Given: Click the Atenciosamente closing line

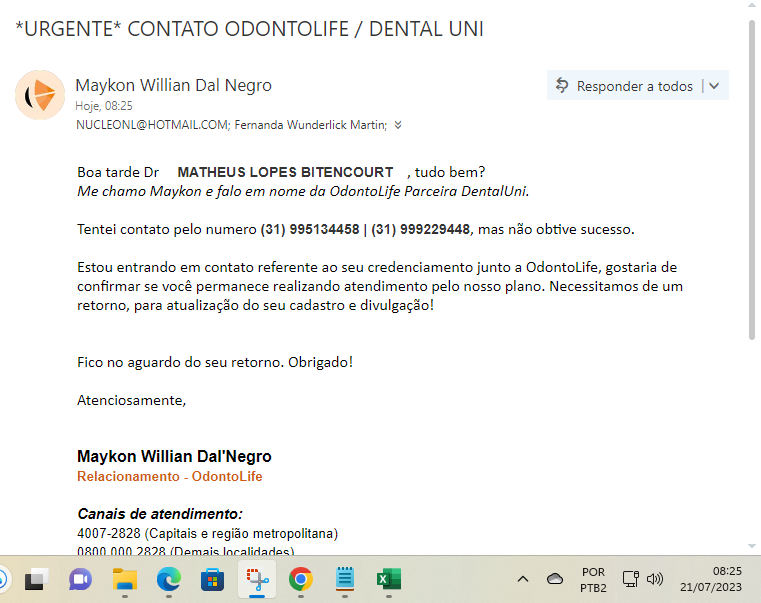Looking at the screenshot, I should tap(132, 400).
